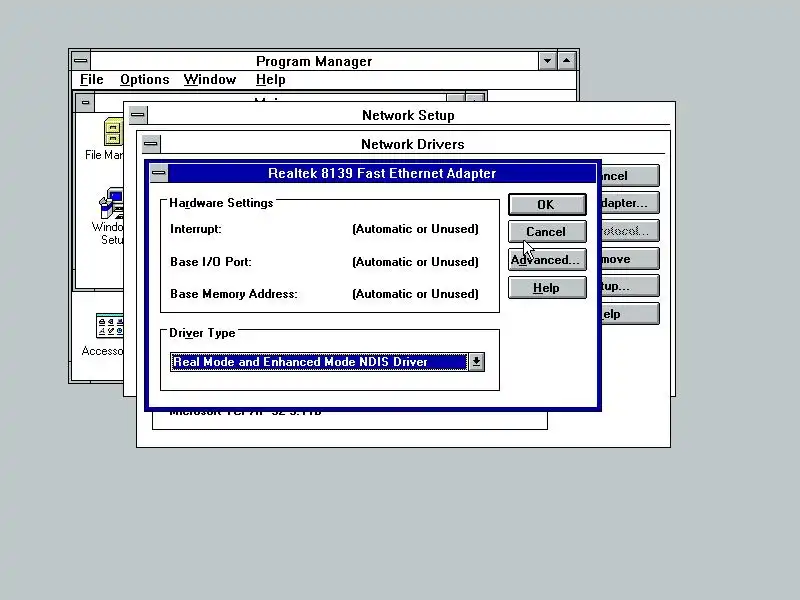Viewport: 800px width, 600px height.
Task: Minimize the Program Manager window
Action: pyautogui.click(x=547, y=61)
